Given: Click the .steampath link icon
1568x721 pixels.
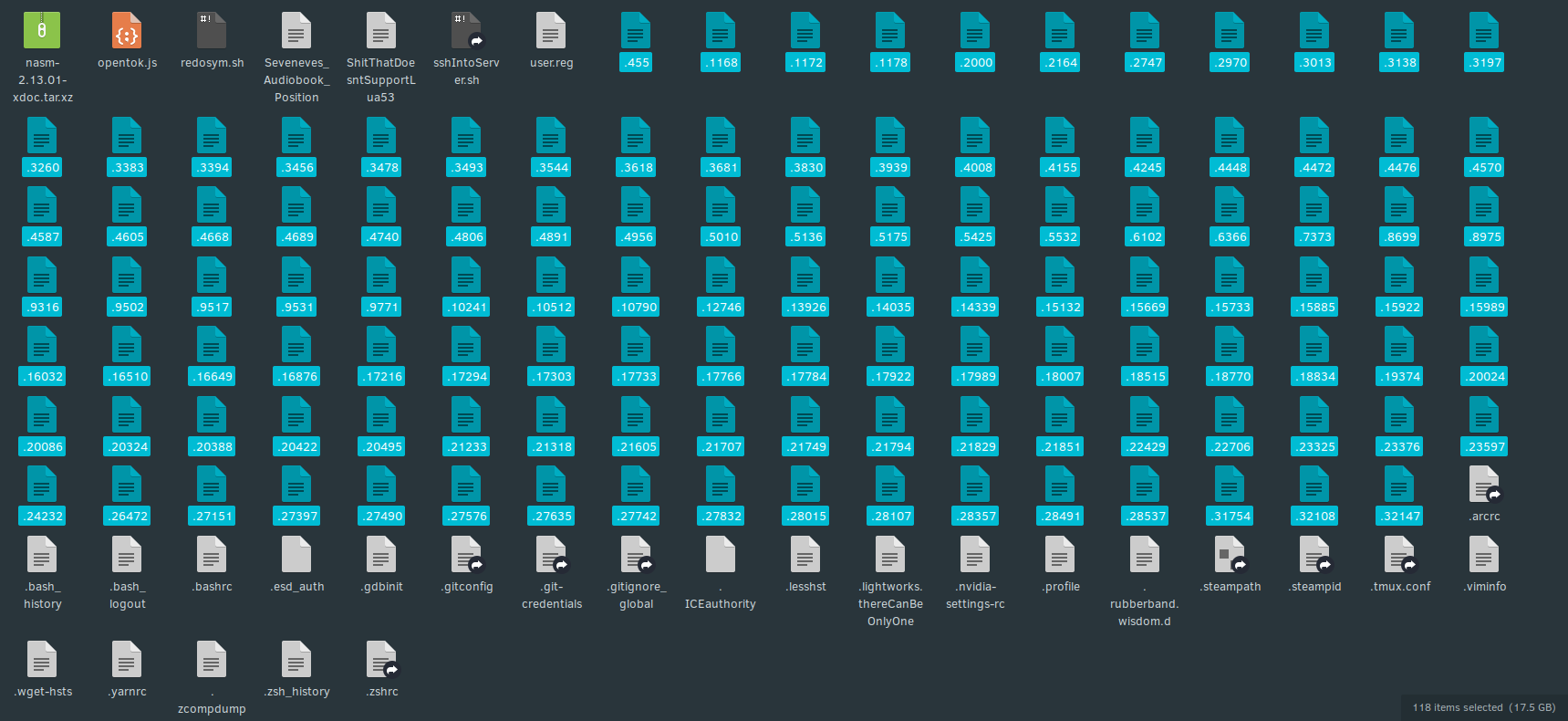Looking at the screenshot, I should click(1231, 554).
